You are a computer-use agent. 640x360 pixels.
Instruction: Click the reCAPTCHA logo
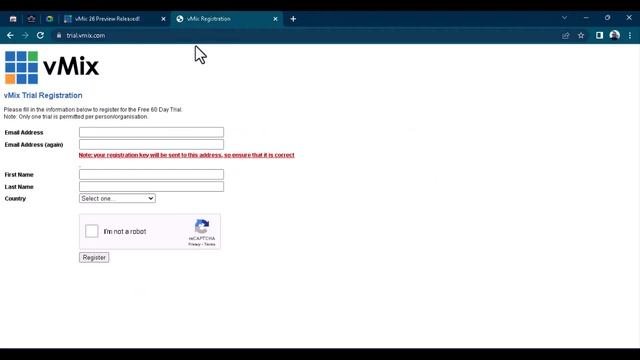point(202,227)
